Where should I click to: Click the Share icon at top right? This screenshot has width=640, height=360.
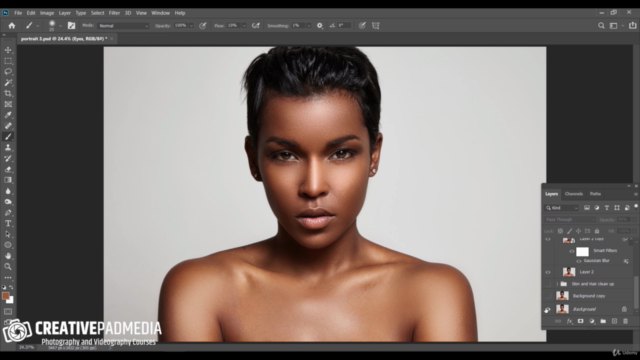click(633, 26)
